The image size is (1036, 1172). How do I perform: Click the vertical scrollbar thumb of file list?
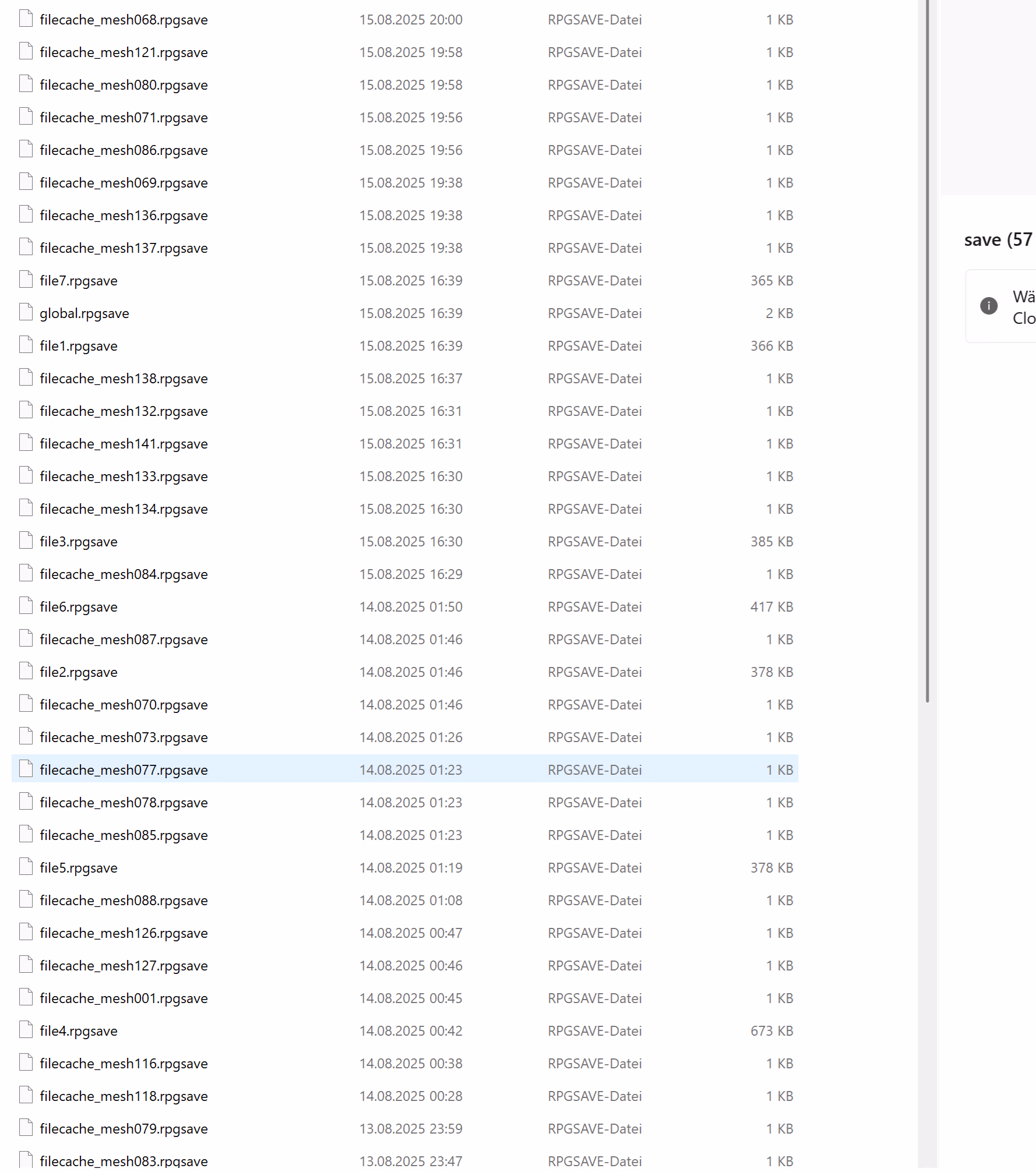coord(927,350)
